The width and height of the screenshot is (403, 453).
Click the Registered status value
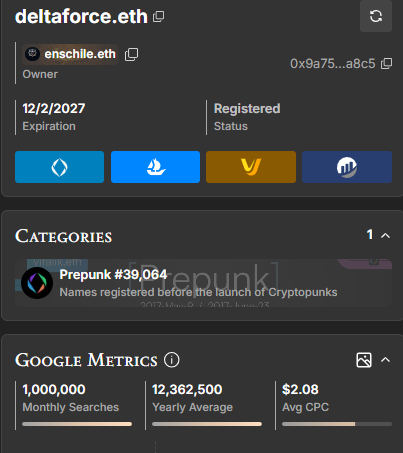point(247,108)
